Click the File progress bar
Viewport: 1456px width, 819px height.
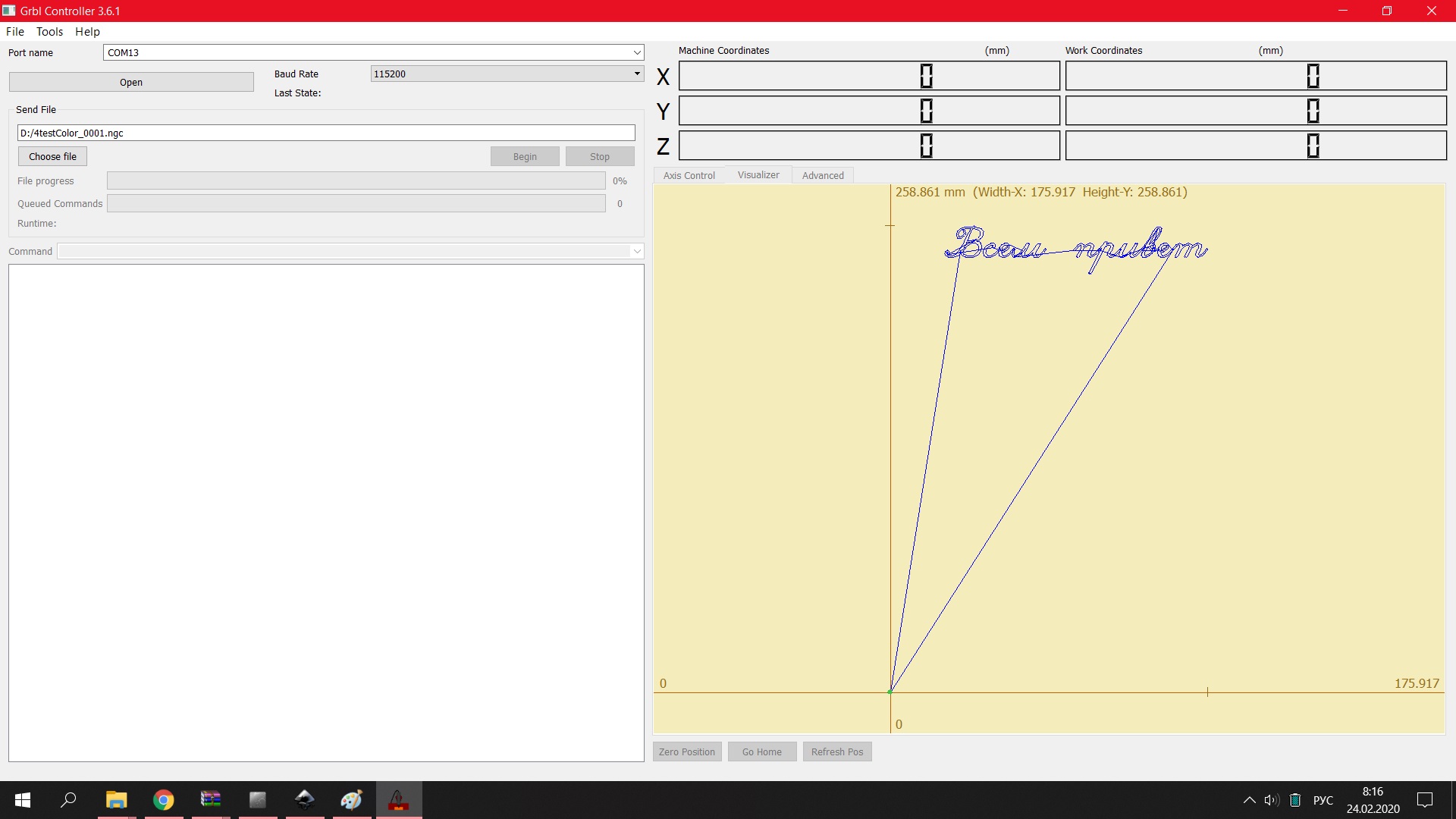[356, 180]
